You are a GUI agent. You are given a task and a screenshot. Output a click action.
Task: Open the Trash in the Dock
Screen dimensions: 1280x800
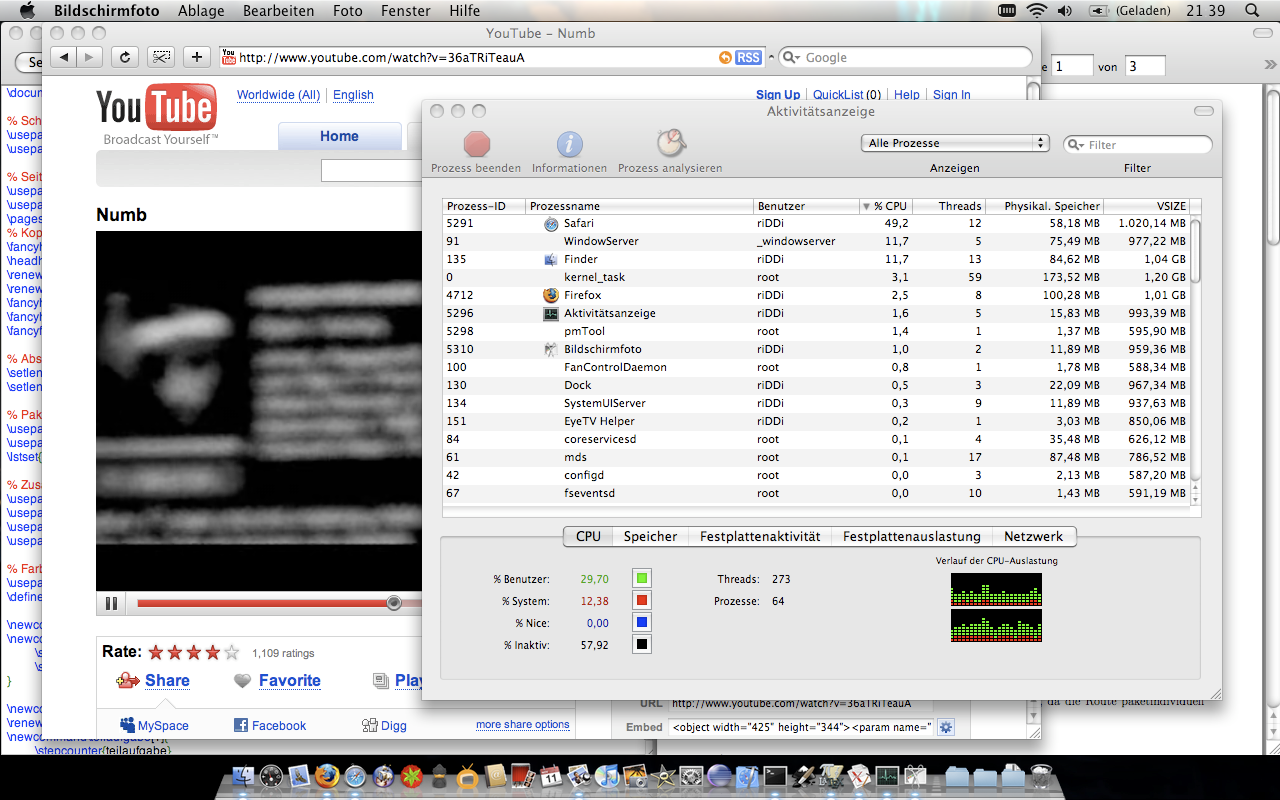coord(1041,776)
